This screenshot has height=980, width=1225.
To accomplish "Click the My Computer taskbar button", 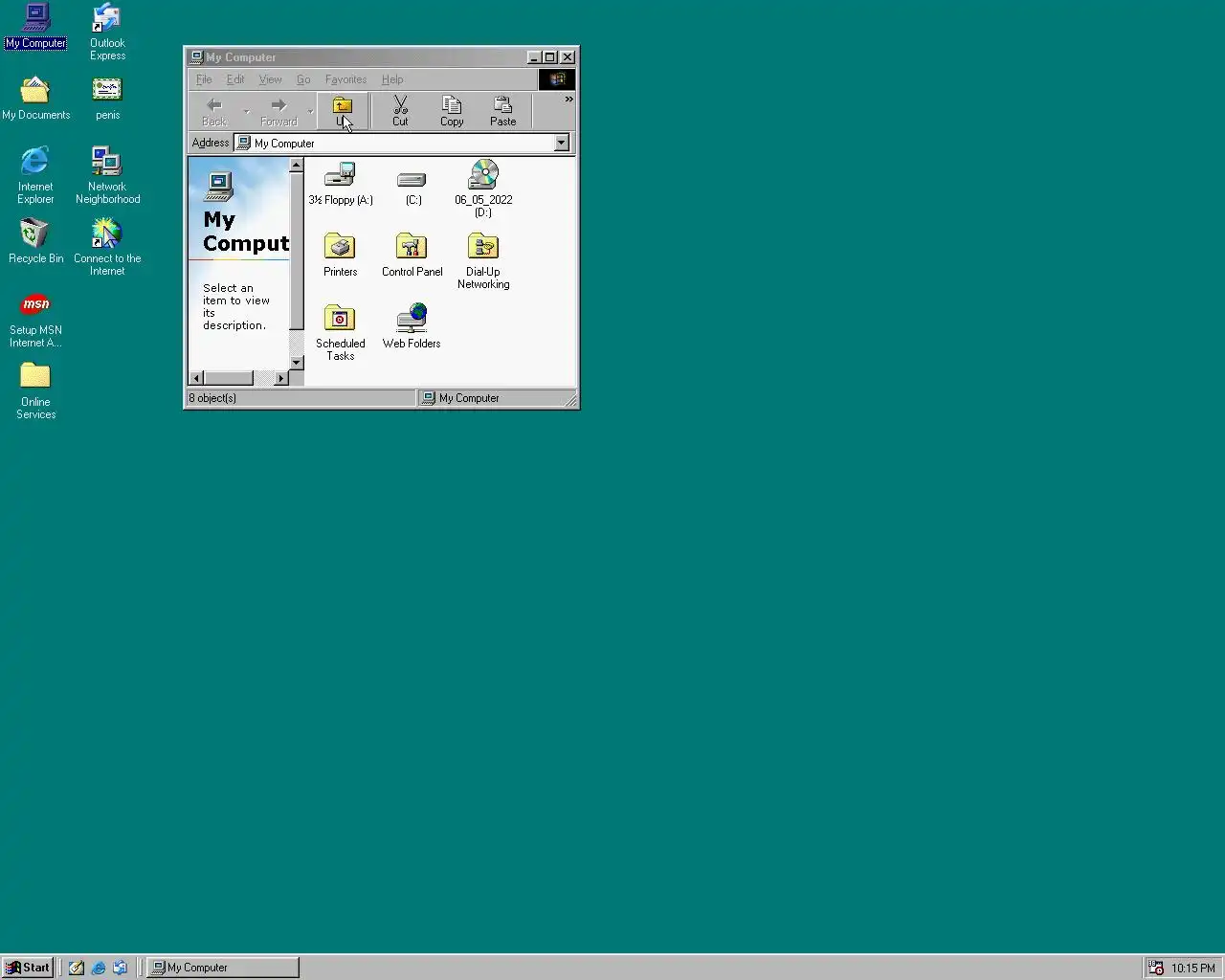I will (x=223, y=968).
